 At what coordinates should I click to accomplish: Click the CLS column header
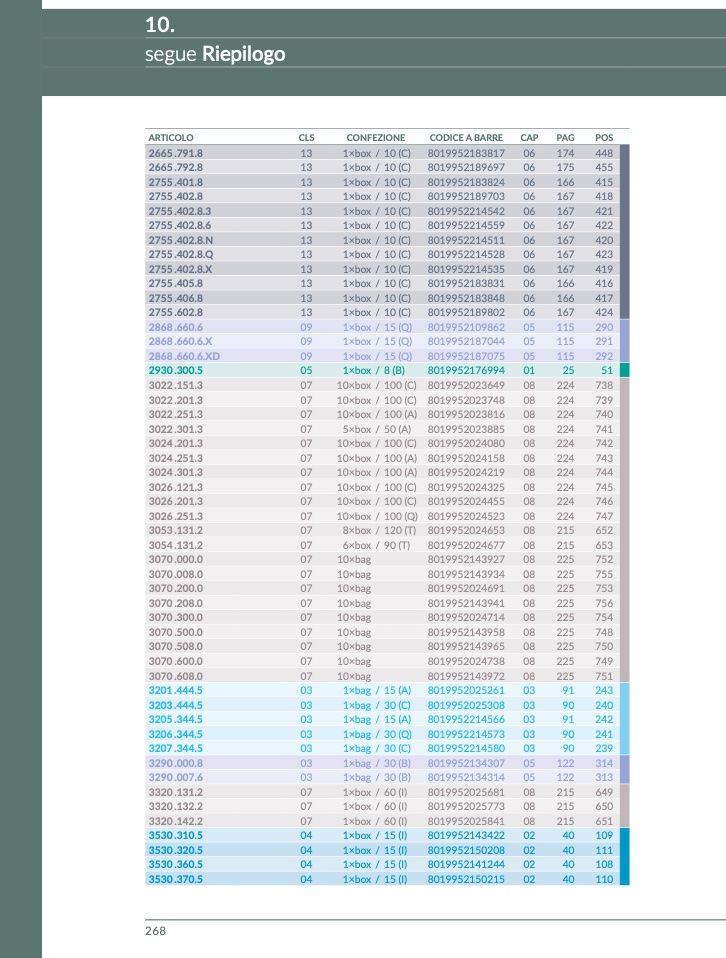click(x=306, y=137)
